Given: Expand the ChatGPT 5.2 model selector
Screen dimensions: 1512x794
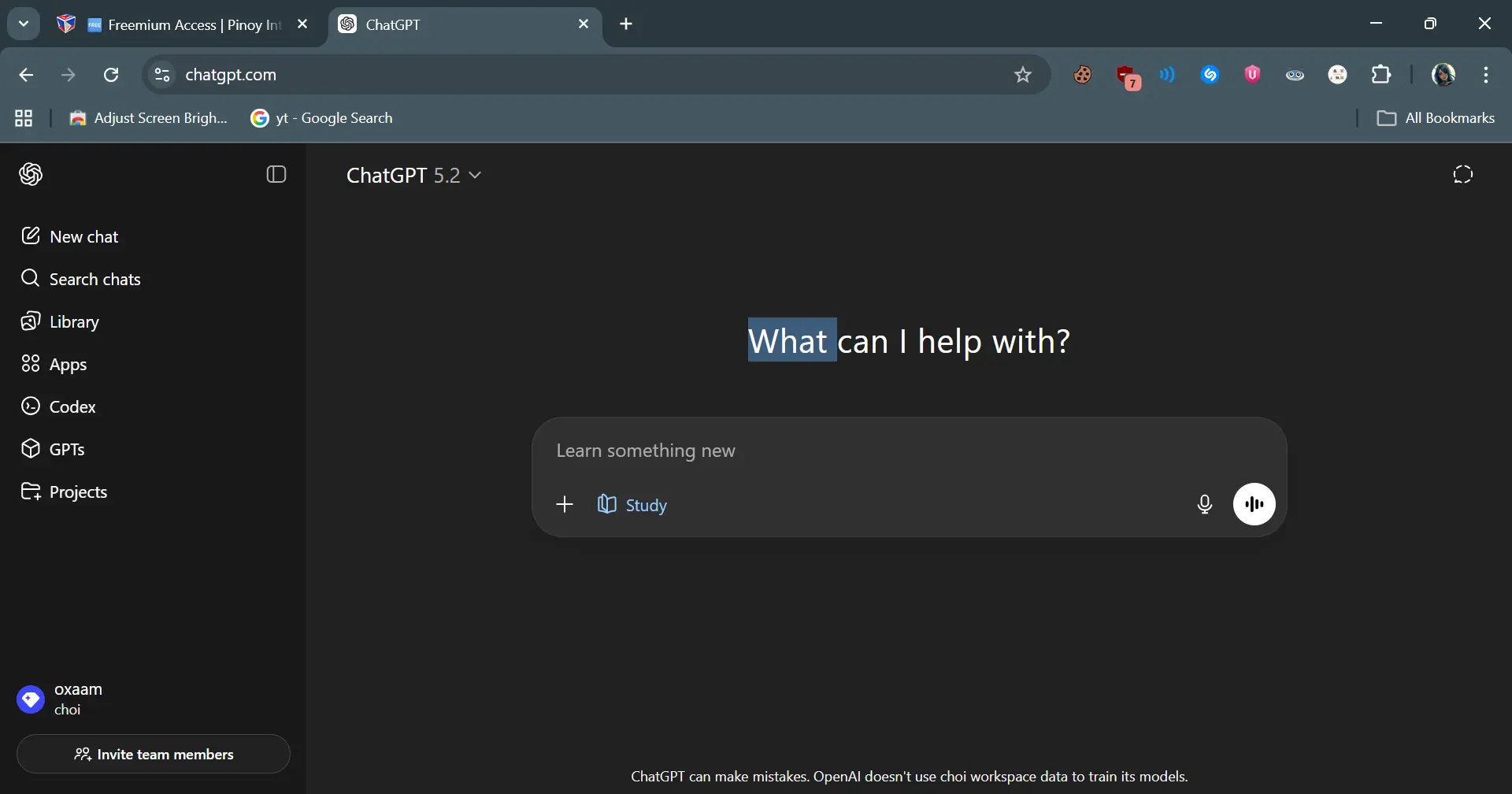Looking at the screenshot, I should [x=413, y=175].
